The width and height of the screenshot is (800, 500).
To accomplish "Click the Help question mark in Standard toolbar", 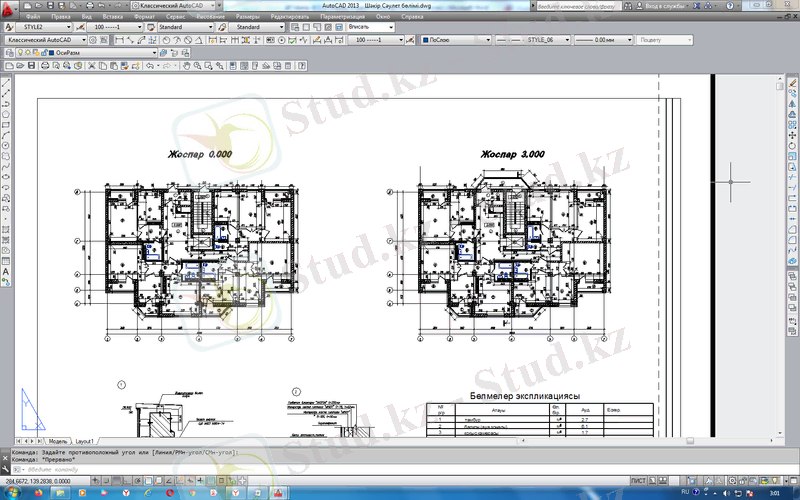I will pyautogui.click(x=302, y=66).
